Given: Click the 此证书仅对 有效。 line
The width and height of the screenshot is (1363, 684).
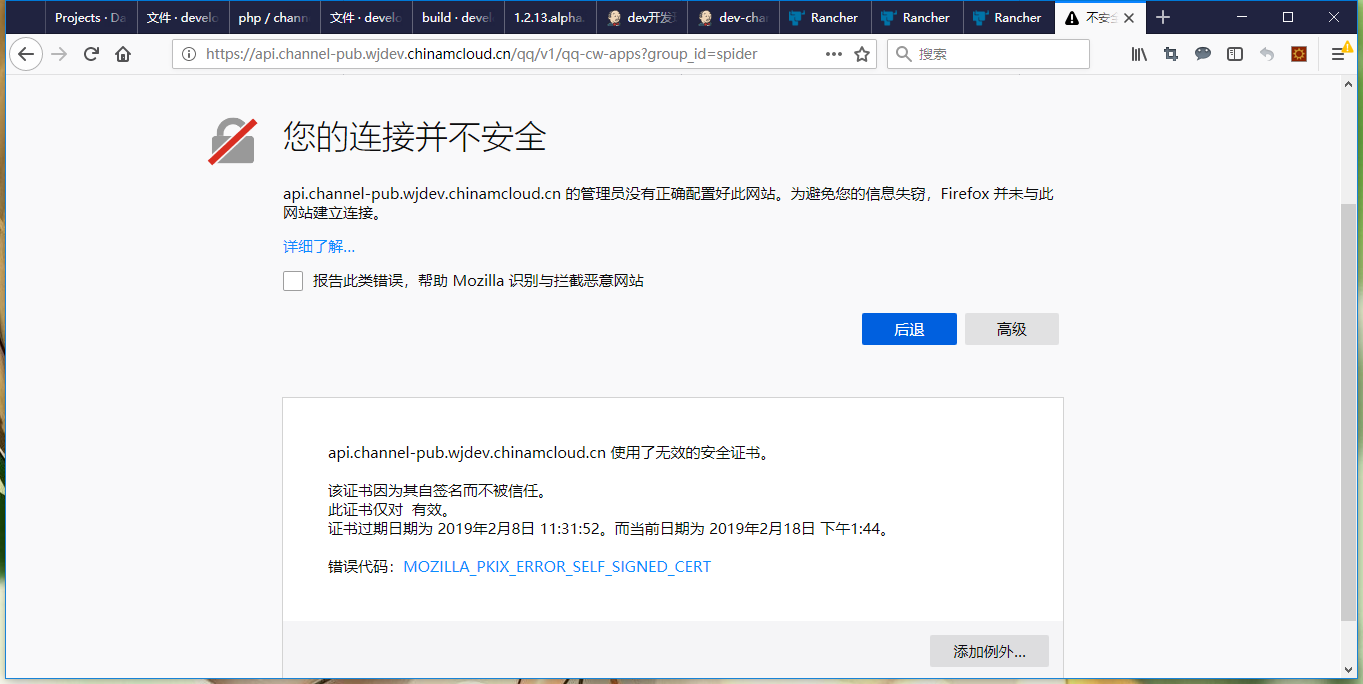Looking at the screenshot, I should tap(389, 510).
